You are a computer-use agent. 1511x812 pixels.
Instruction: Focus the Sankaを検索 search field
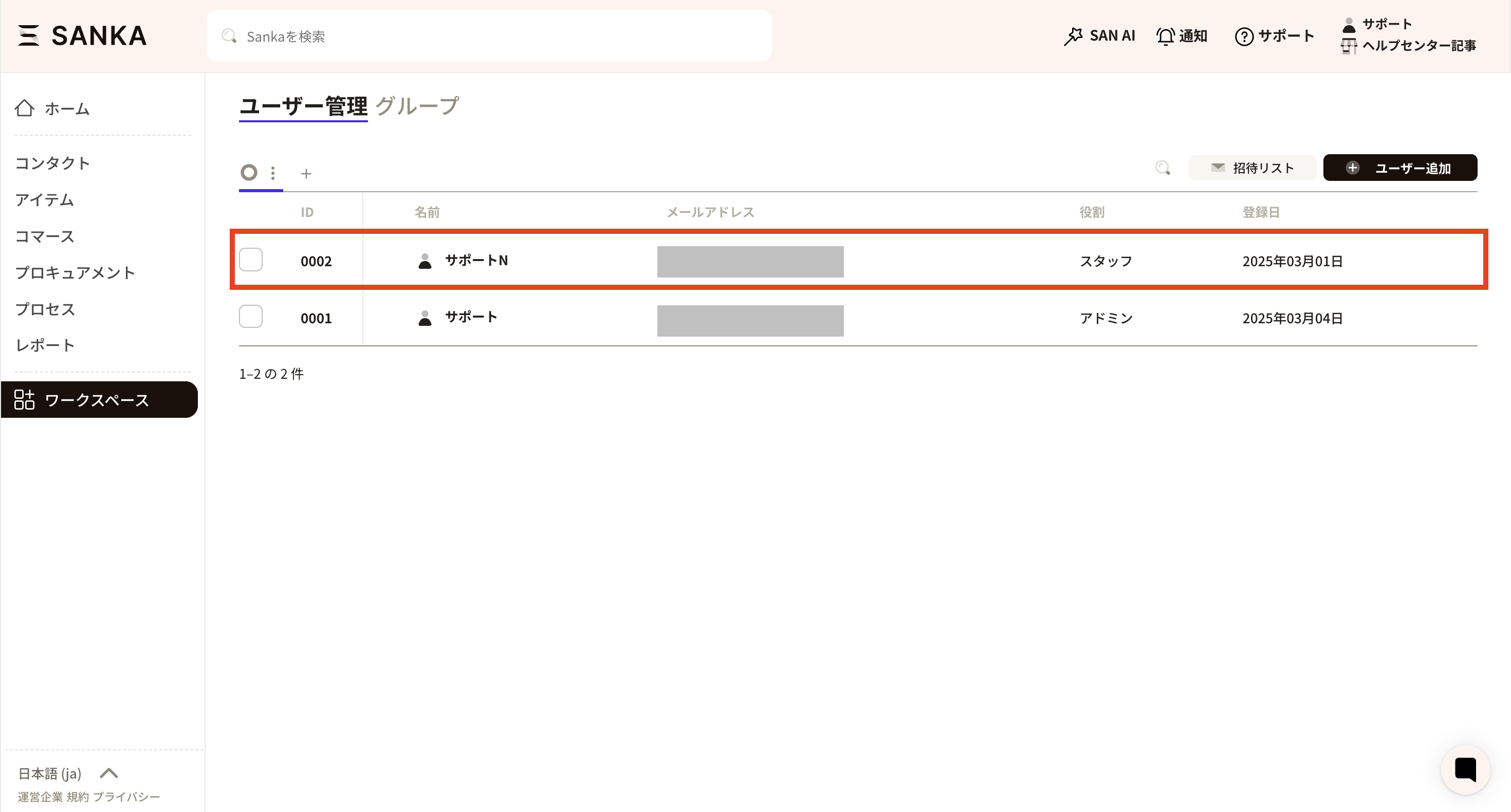click(489, 36)
